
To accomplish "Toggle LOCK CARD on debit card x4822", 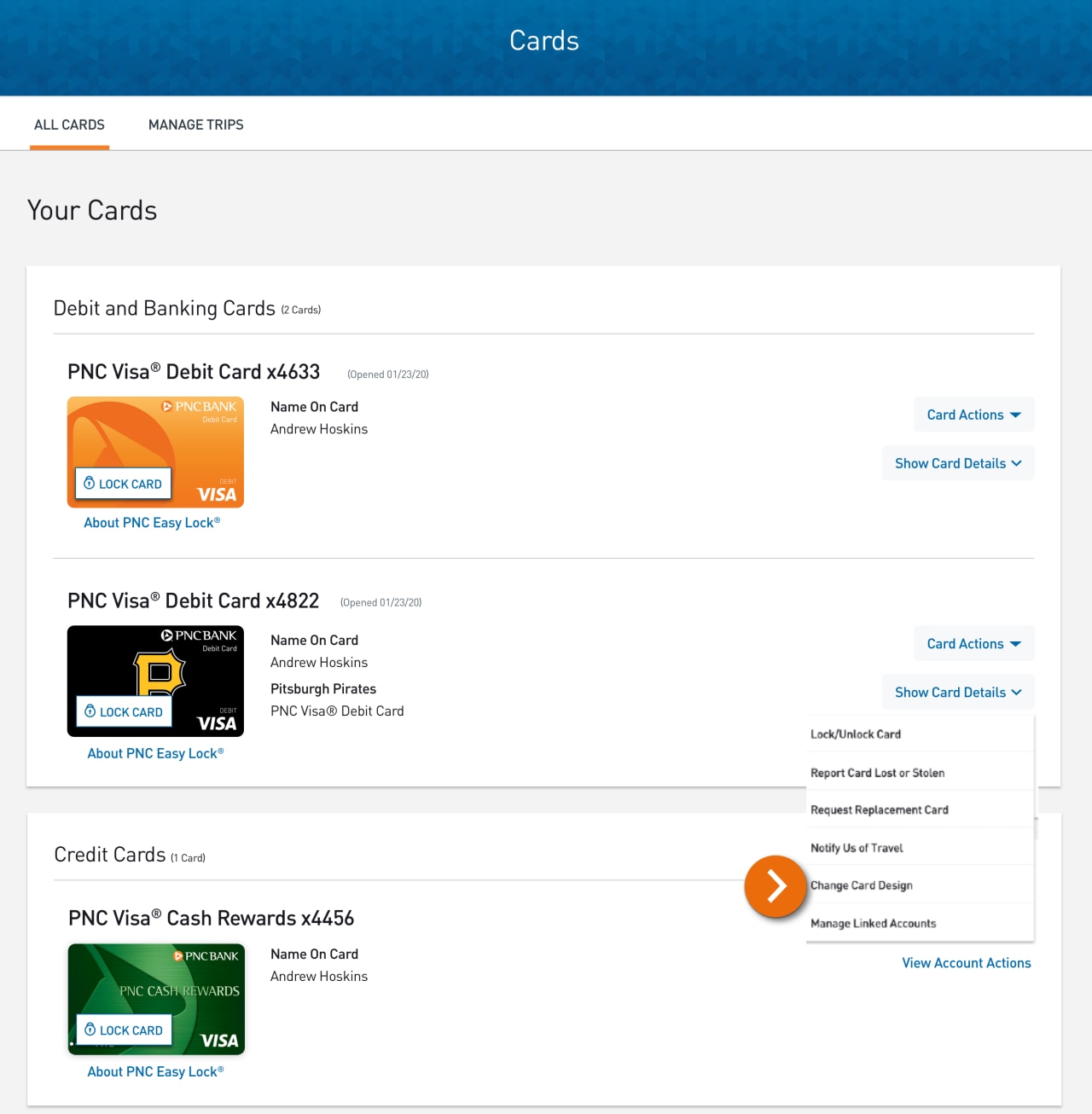I will click(124, 711).
